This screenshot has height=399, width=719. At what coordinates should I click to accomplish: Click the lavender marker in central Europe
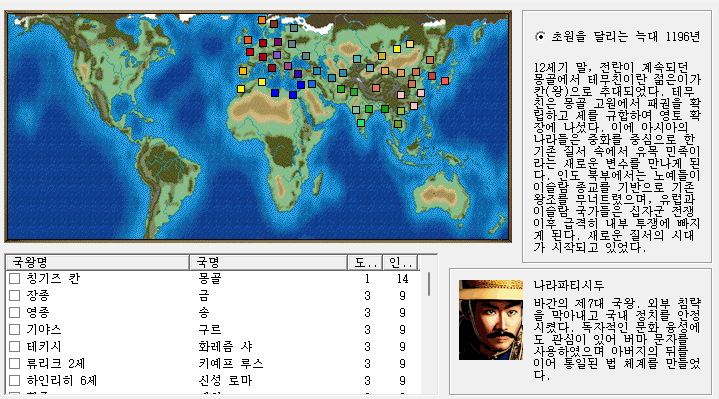tap(277, 55)
